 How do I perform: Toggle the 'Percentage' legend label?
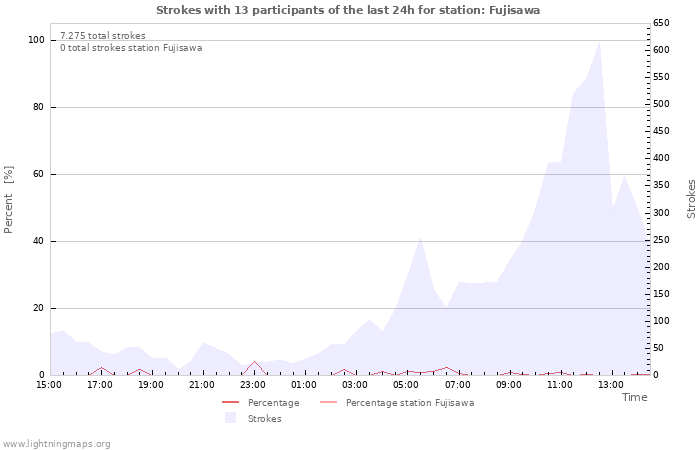(273, 403)
